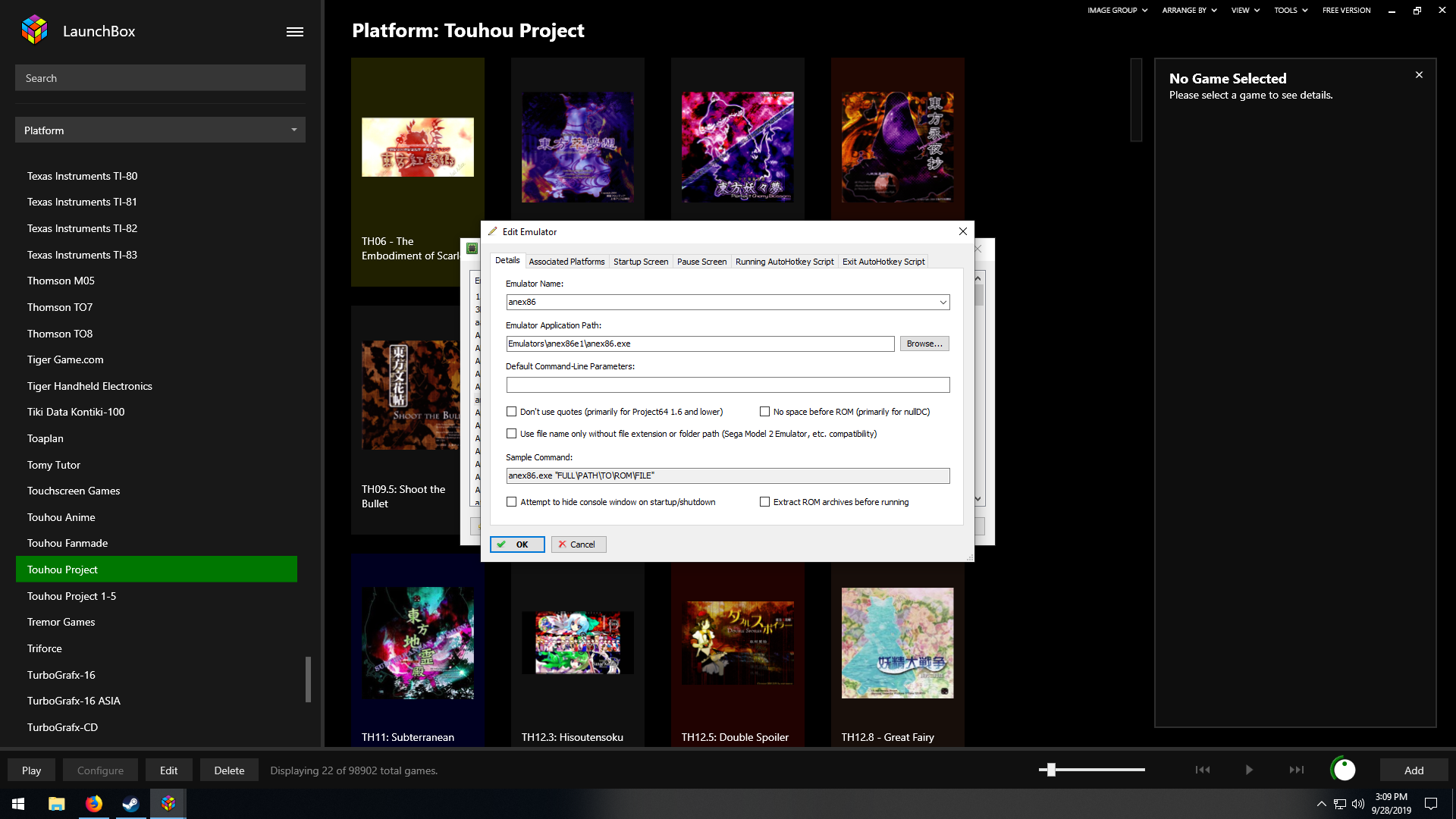Viewport: 1456px width, 819px height.
Task: Open the LaunchBox hamburger menu
Action: pyautogui.click(x=295, y=32)
